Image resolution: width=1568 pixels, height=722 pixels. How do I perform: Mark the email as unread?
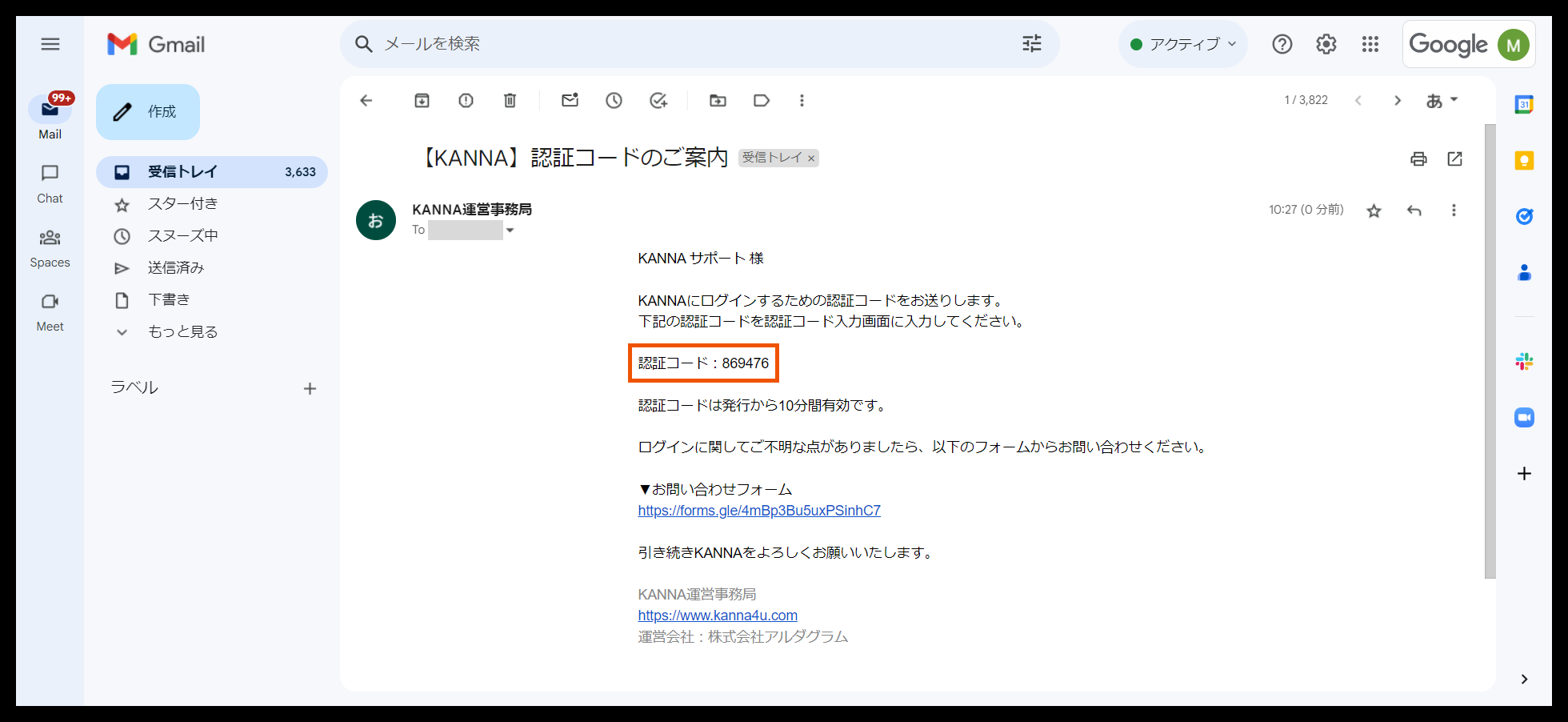point(570,100)
